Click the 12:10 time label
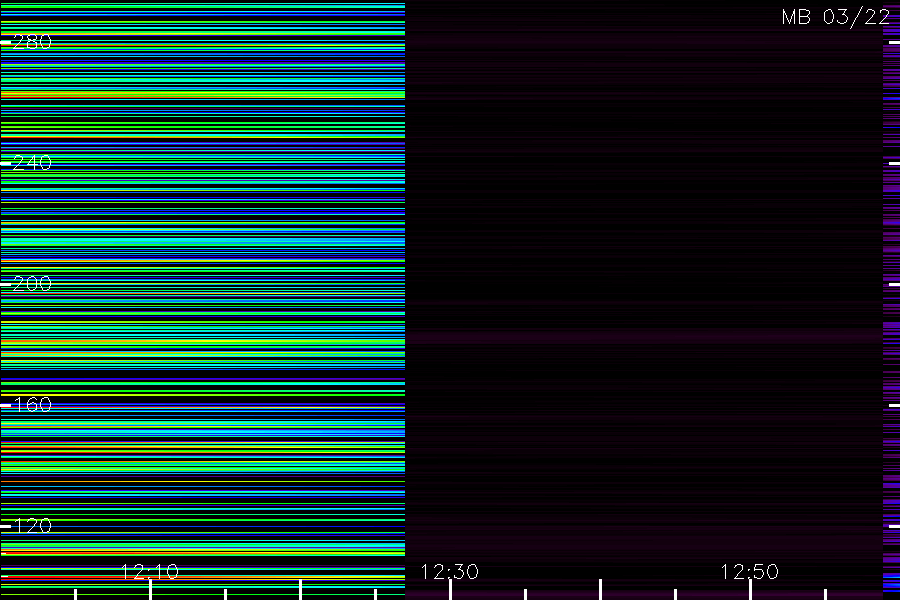900x600 pixels. [150, 572]
